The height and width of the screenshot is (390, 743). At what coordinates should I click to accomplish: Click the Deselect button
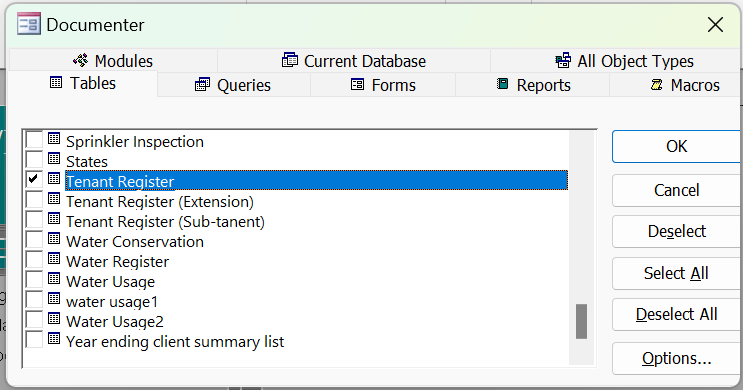coord(676,231)
